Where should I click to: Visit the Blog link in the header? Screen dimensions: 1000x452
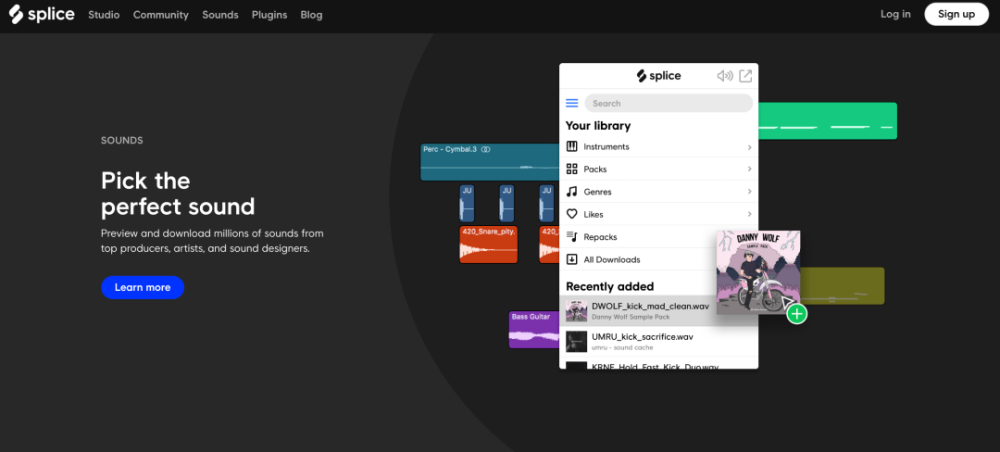pos(311,15)
